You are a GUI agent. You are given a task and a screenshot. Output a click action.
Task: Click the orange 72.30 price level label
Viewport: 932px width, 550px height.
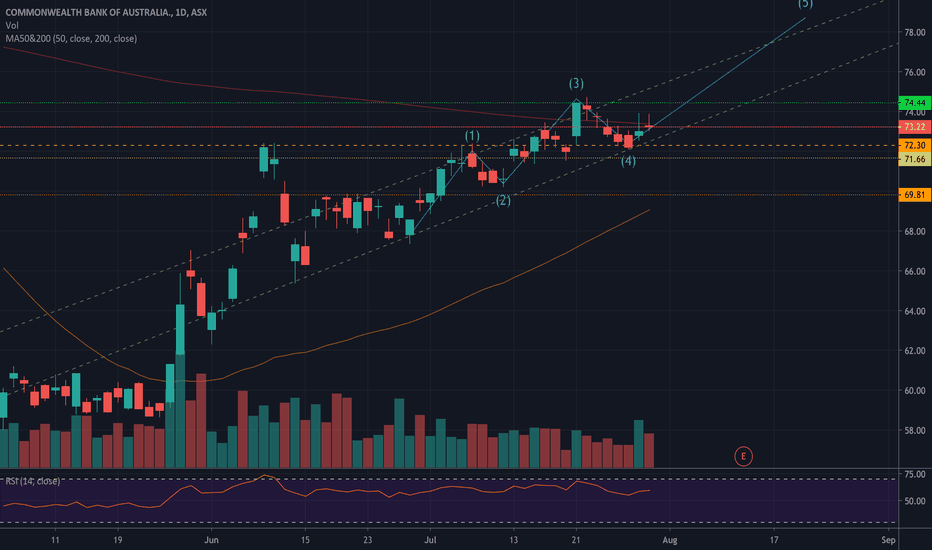[914, 145]
